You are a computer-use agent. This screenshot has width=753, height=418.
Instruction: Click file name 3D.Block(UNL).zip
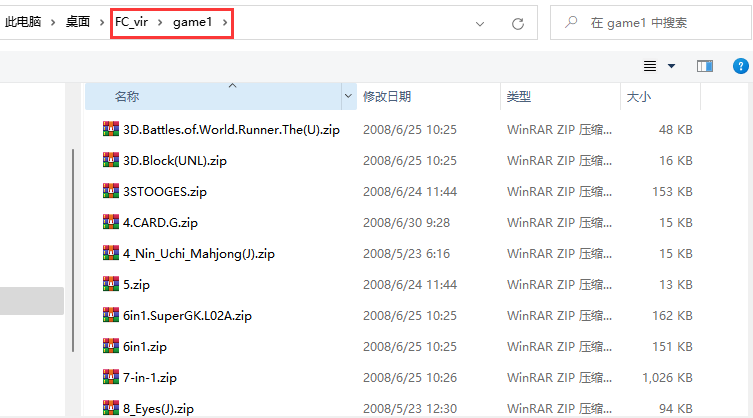point(175,160)
